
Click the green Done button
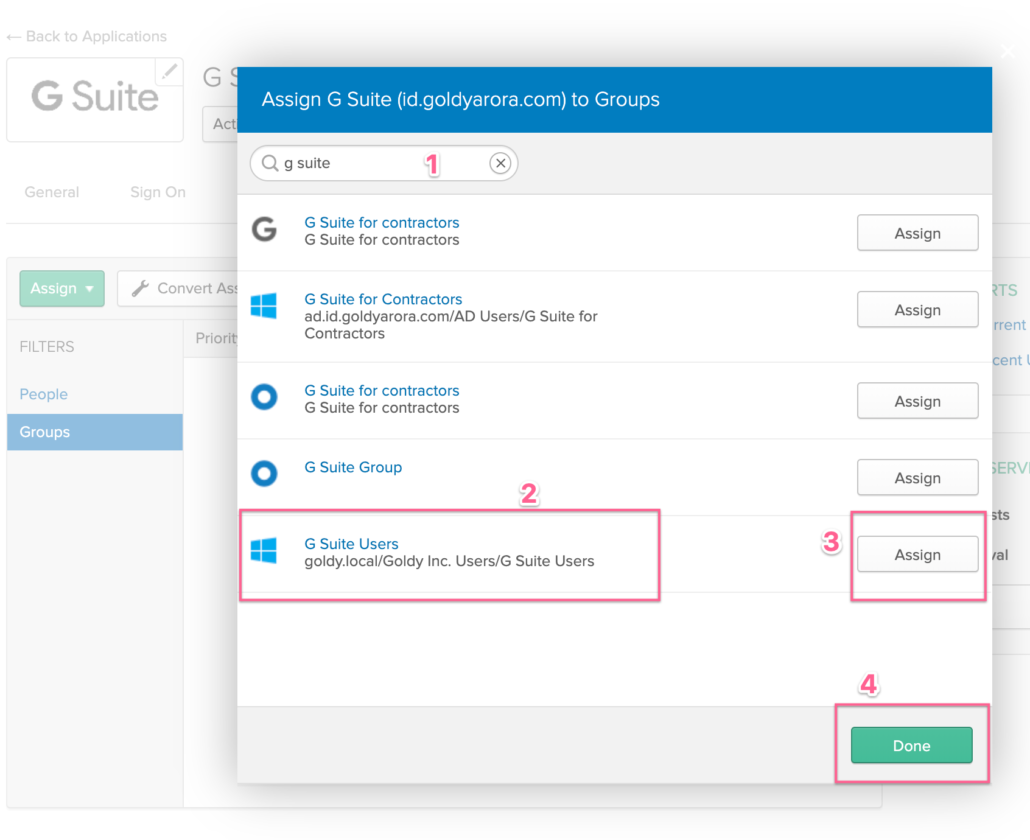tap(912, 745)
